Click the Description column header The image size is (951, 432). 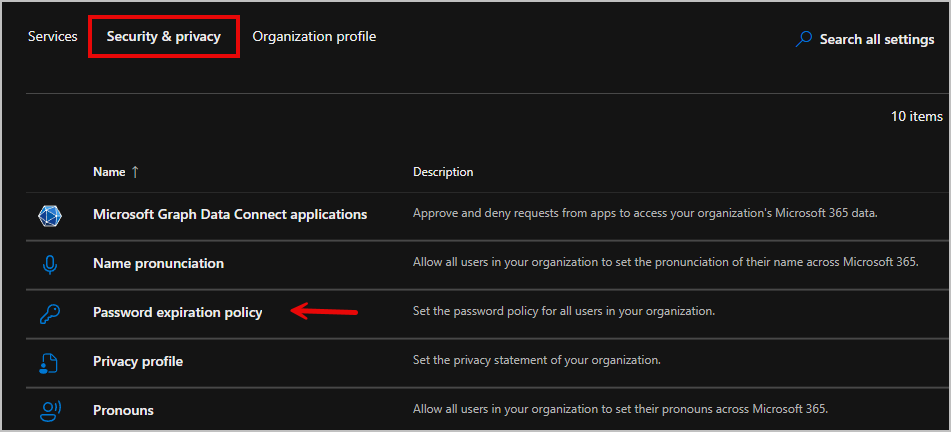click(x=443, y=172)
